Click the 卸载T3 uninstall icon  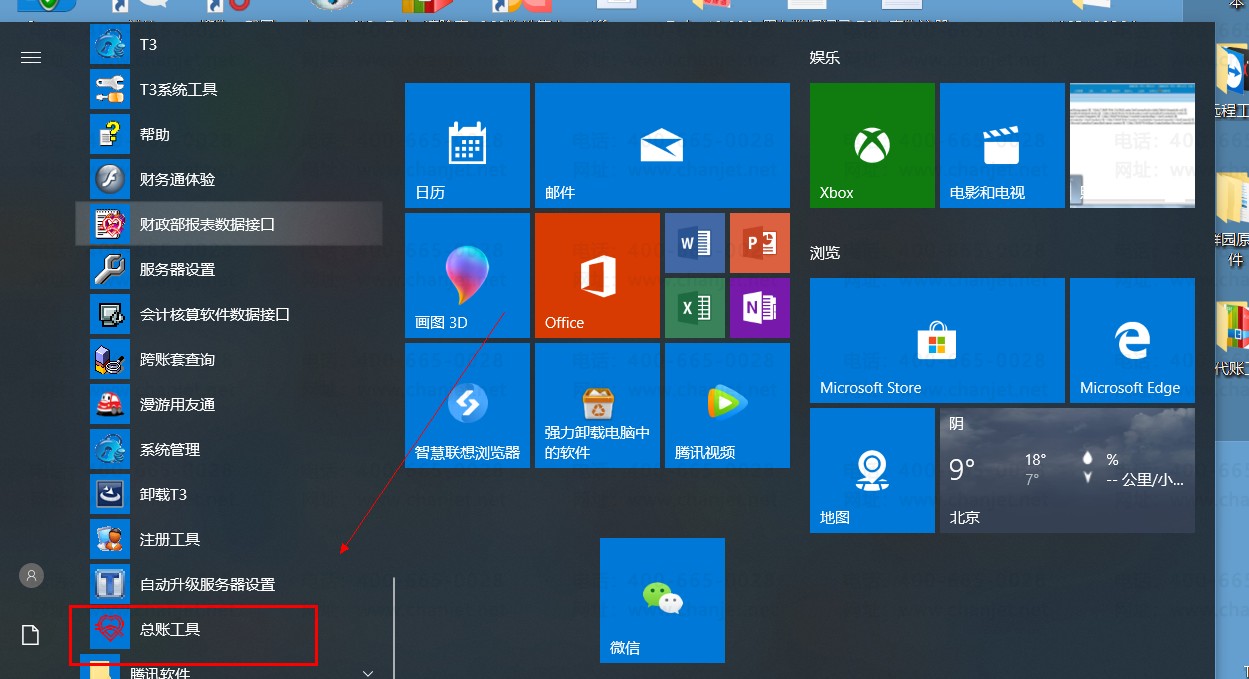(110, 494)
